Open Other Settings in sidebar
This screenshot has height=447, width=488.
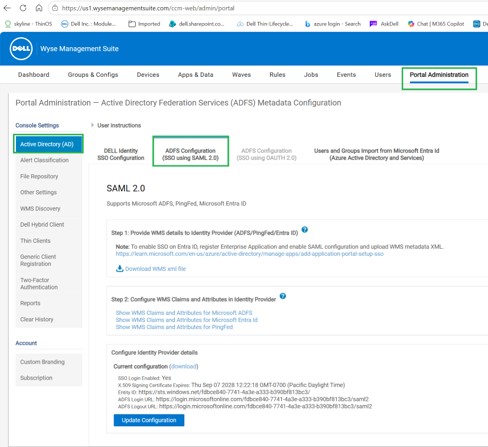(x=38, y=192)
